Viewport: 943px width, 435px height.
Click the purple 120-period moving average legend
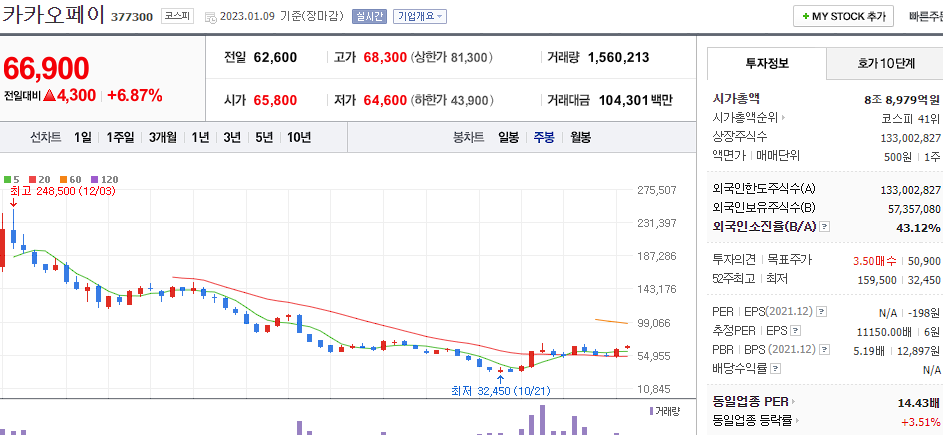[x=104, y=179]
